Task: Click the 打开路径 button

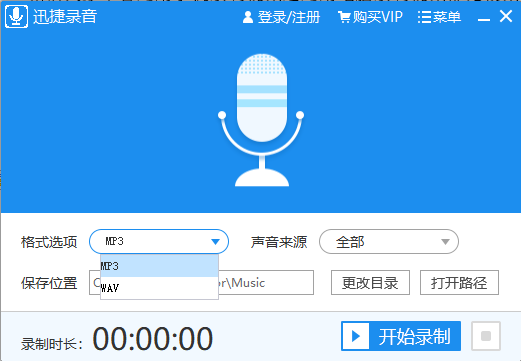Action: point(459,283)
